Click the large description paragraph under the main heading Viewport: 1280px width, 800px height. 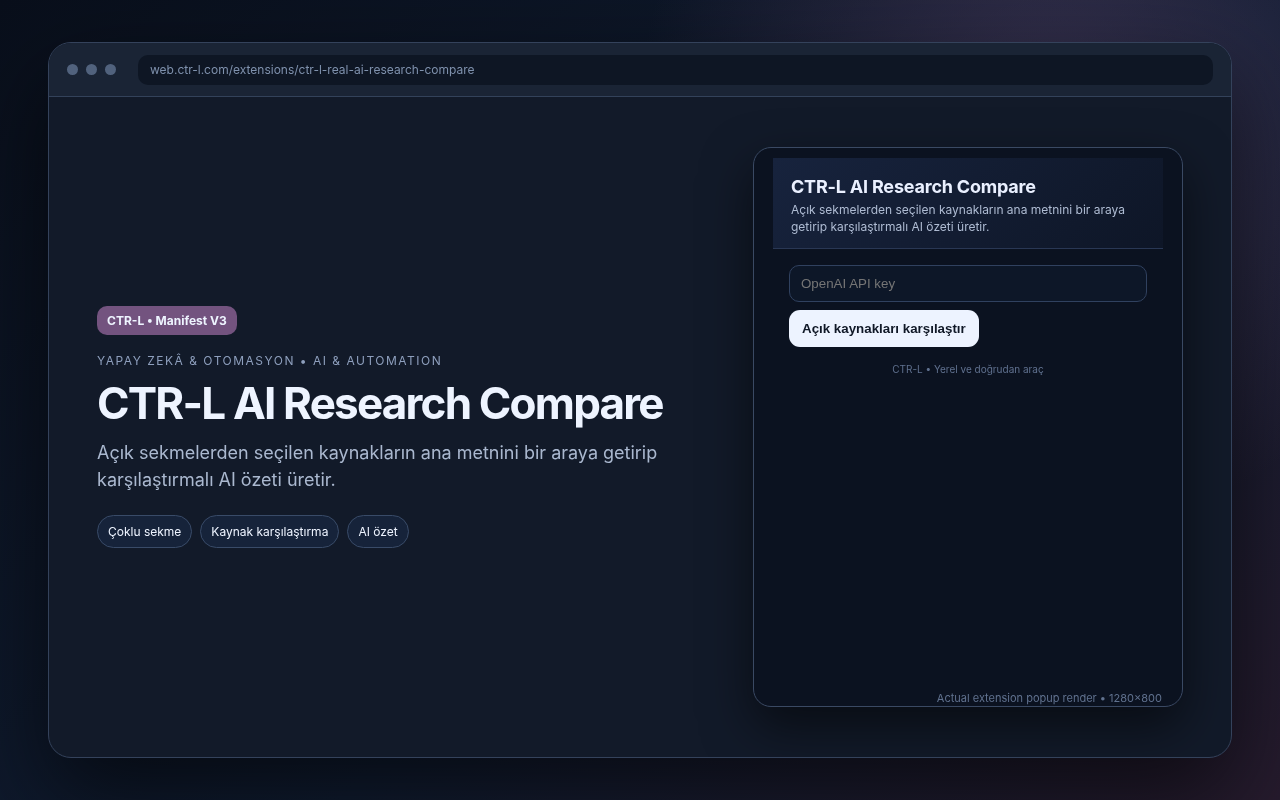(377, 466)
